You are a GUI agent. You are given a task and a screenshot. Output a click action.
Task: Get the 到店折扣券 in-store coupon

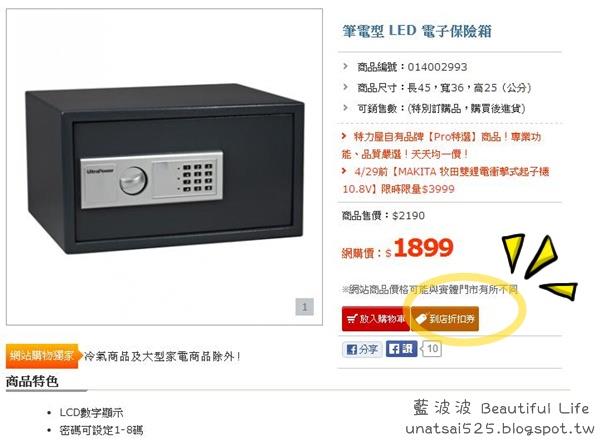[x=445, y=319]
